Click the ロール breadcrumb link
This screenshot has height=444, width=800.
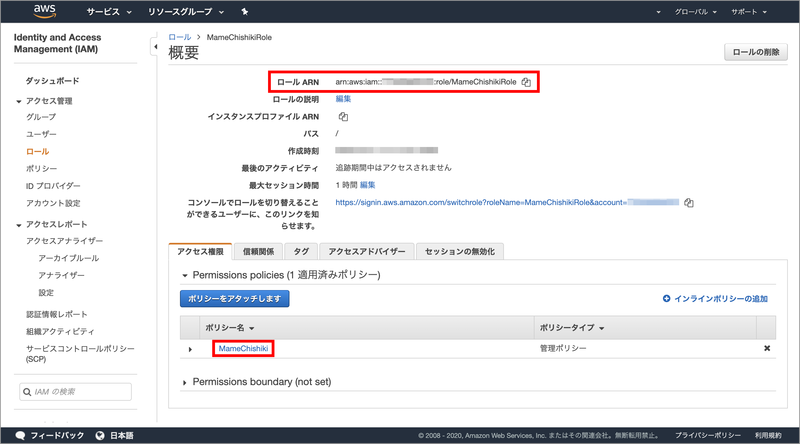pyautogui.click(x=180, y=37)
